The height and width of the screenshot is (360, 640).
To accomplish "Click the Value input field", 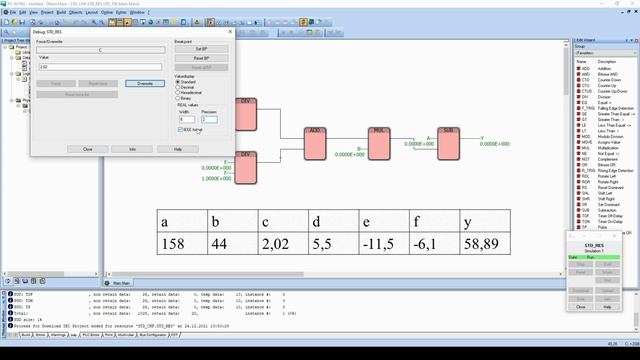I will point(100,67).
